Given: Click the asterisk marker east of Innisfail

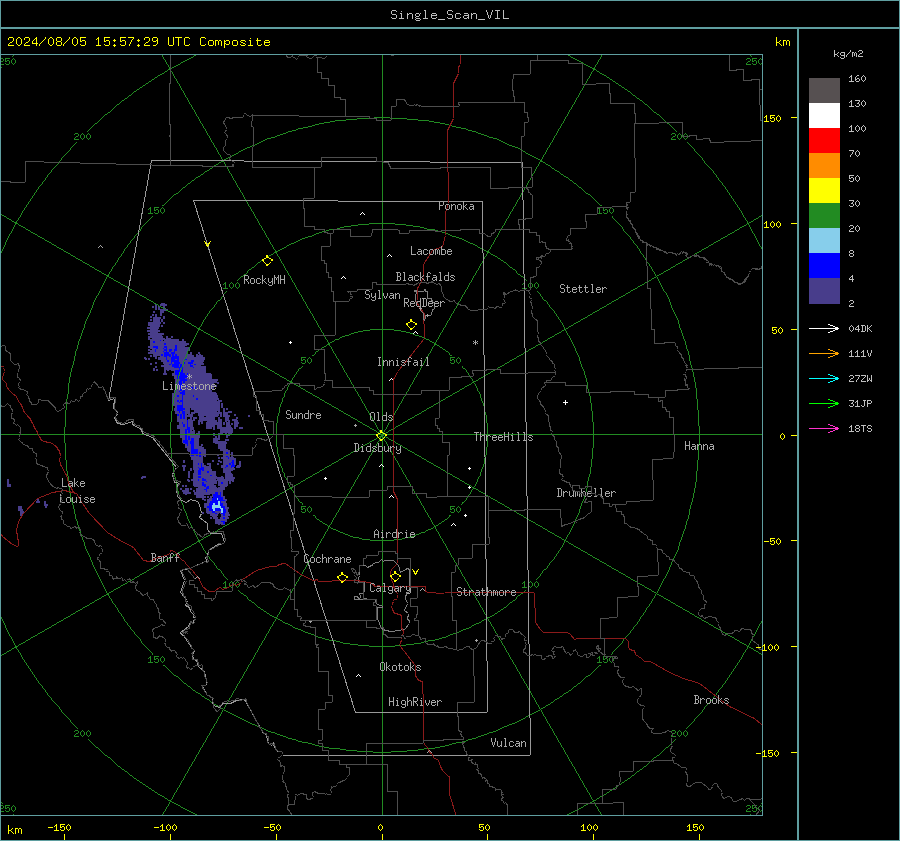Looking at the screenshot, I should pyautogui.click(x=475, y=343).
